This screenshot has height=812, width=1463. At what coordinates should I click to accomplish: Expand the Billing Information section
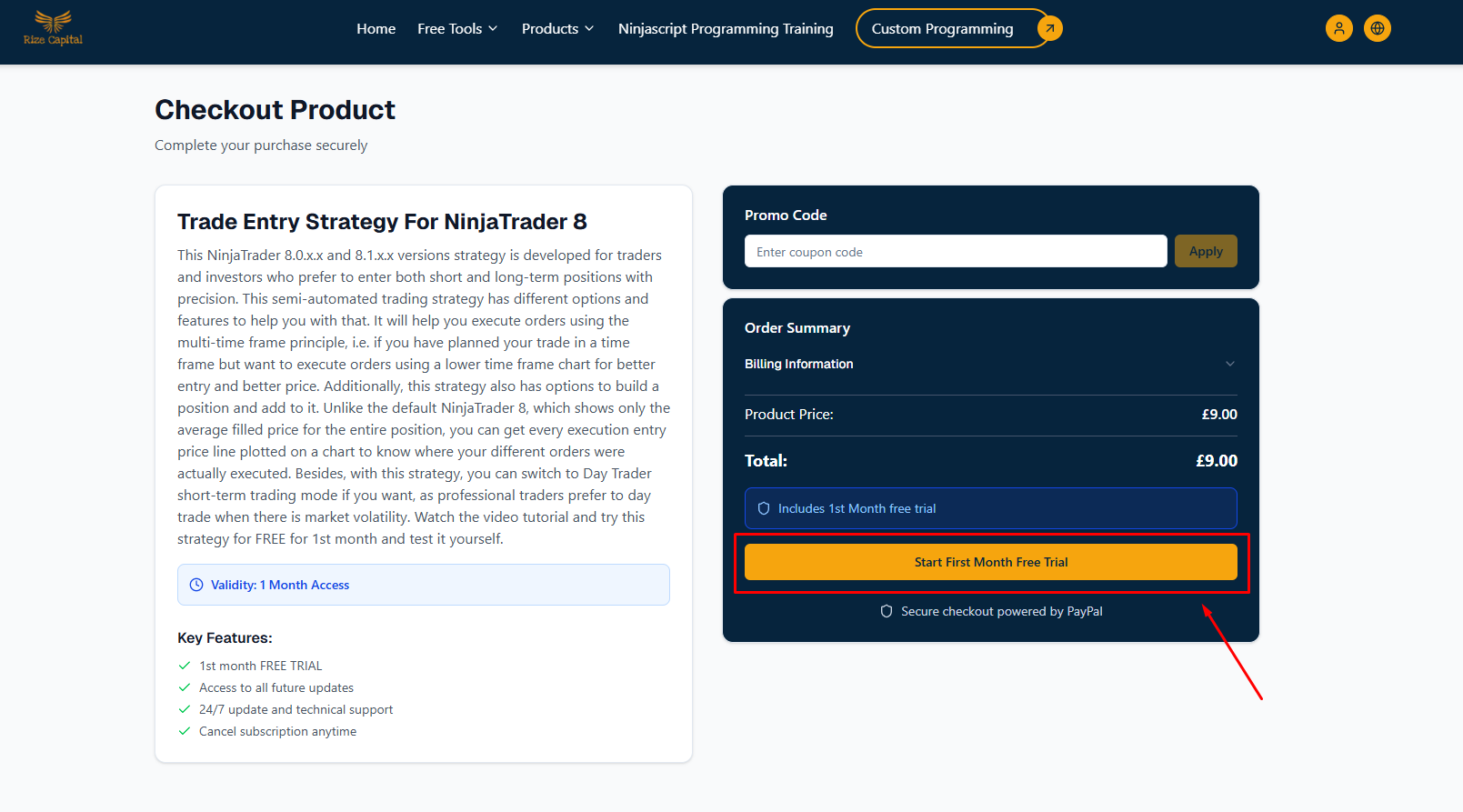[x=991, y=364]
